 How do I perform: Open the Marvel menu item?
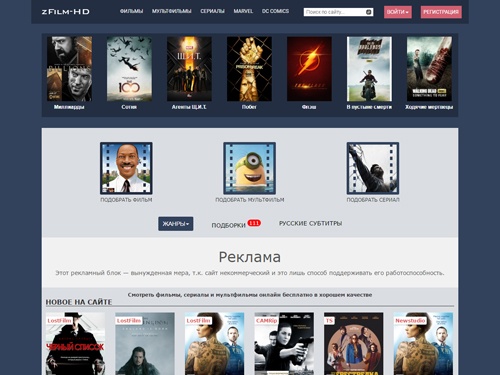pyautogui.click(x=243, y=11)
